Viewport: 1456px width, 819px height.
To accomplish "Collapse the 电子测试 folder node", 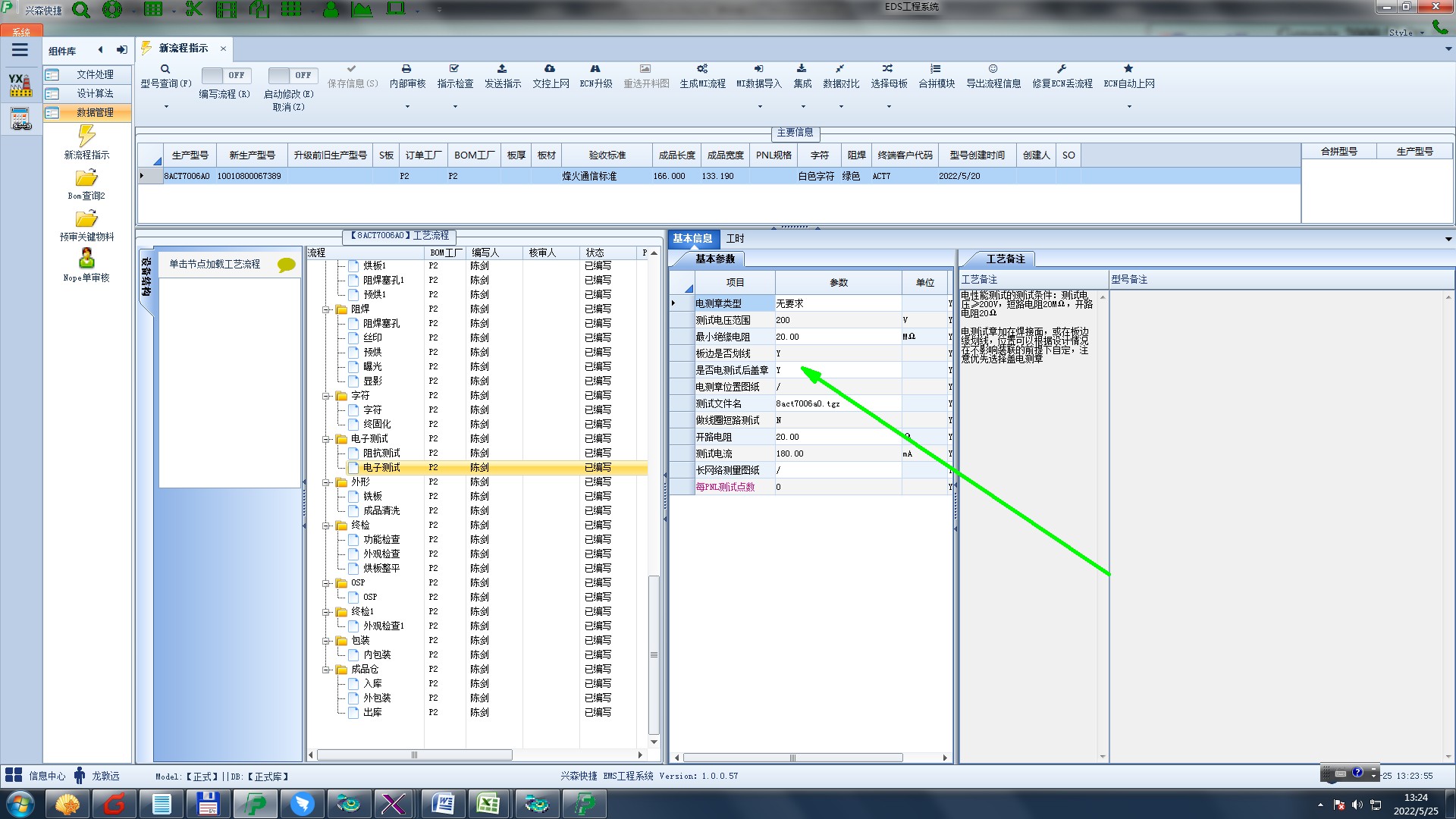I will click(326, 439).
